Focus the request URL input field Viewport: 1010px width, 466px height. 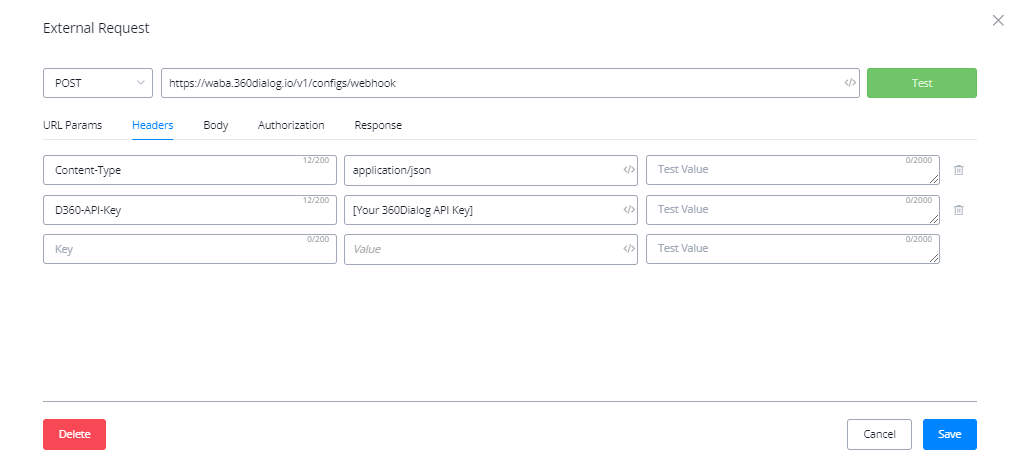point(500,83)
